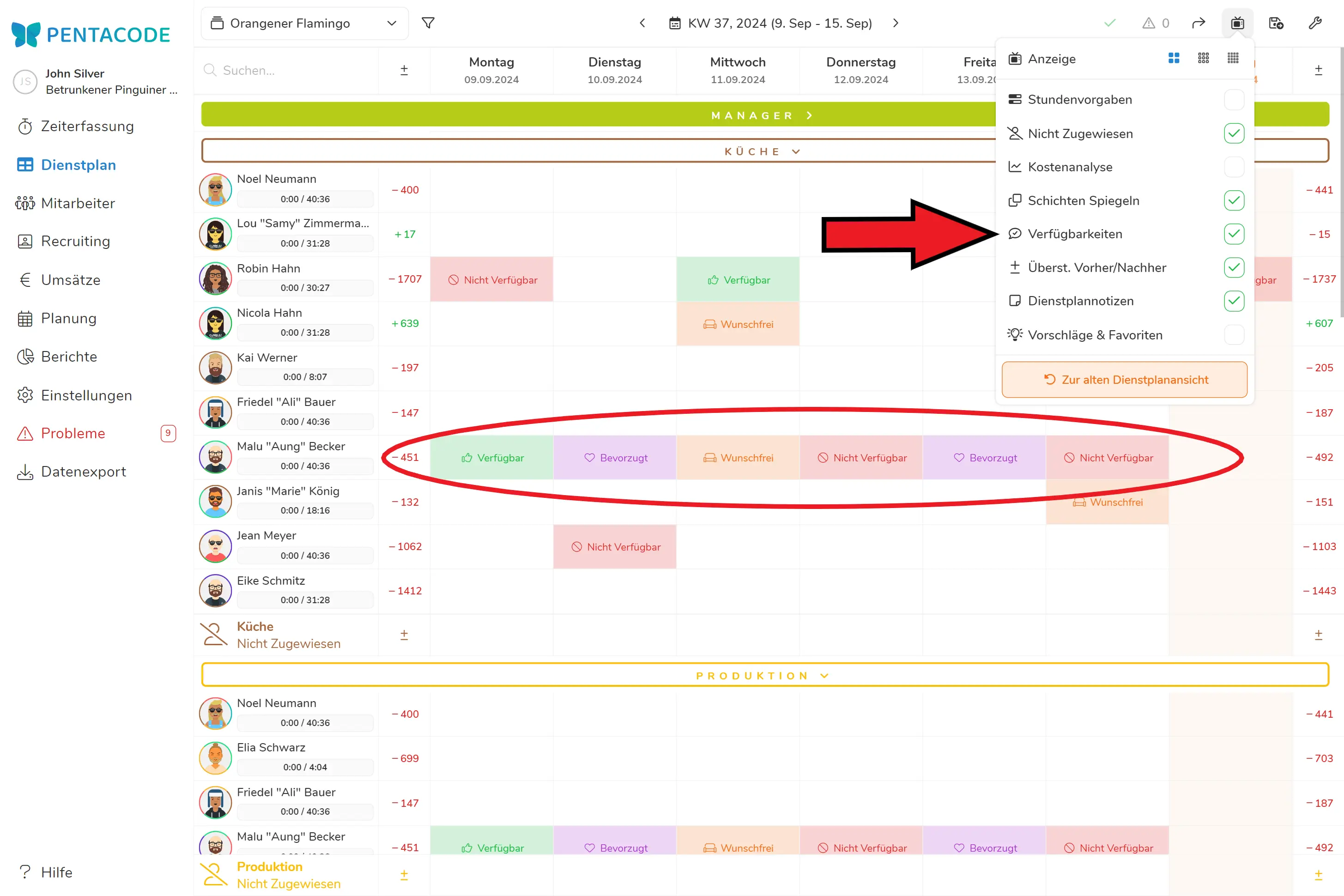Disable the Verfügbarkeiten checkbox
The image size is (1344, 896).
(x=1234, y=234)
